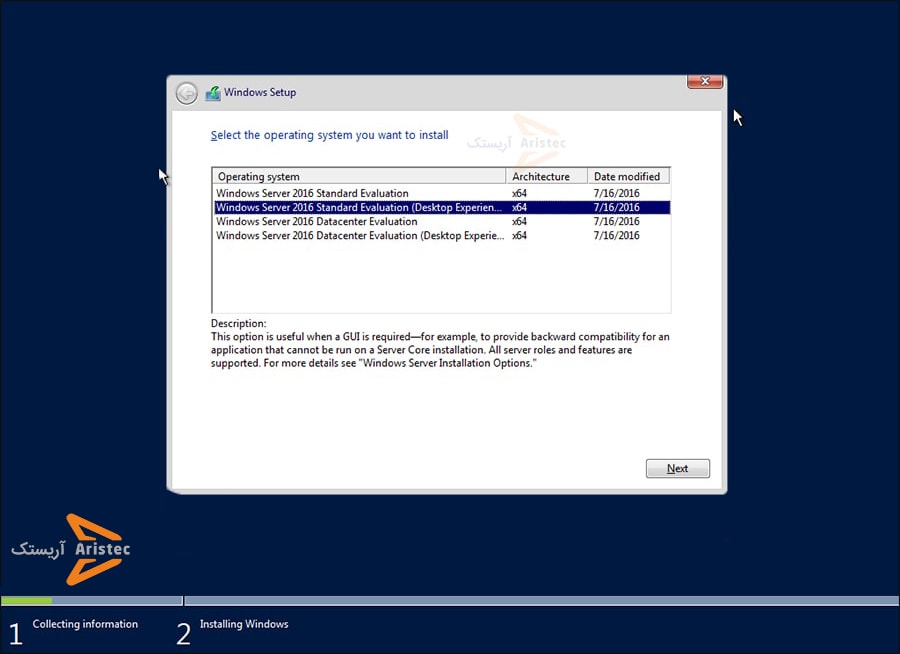The image size is (900, 654).
Task: Click the Aristec watermark inside the dialog
Action: (x=517, y=142)
